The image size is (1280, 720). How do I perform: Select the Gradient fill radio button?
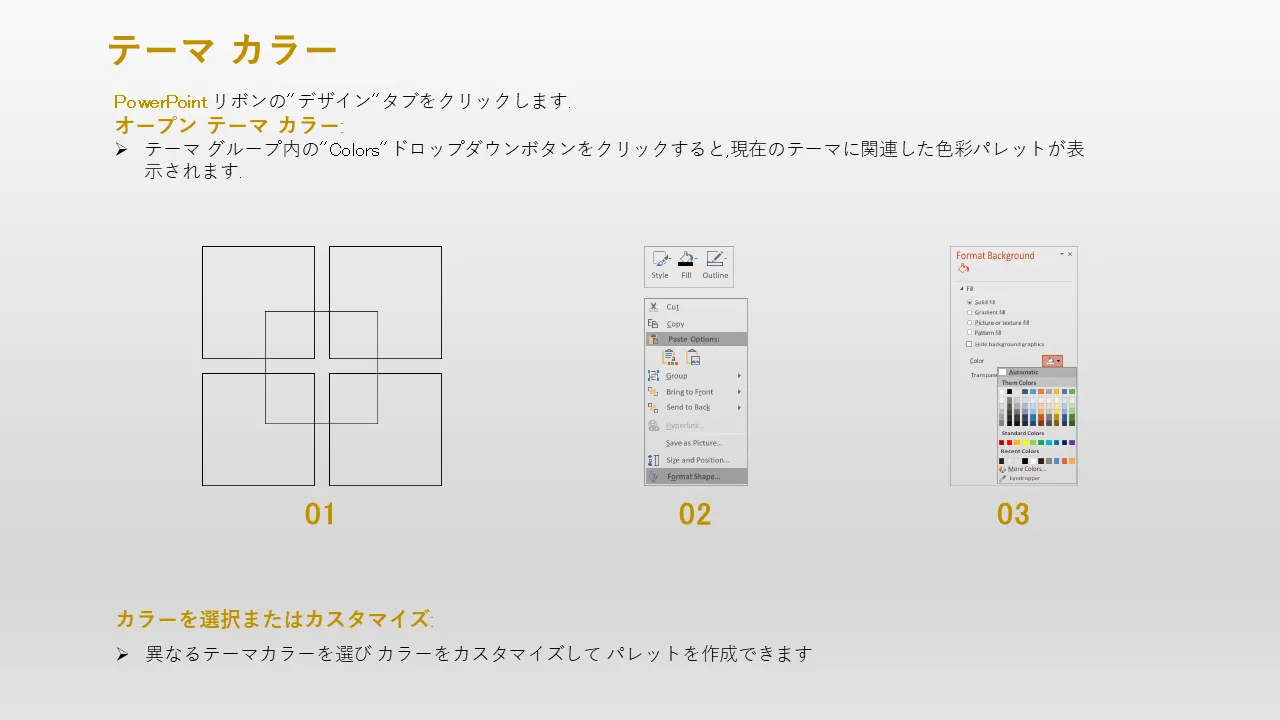tap(969, 313)
